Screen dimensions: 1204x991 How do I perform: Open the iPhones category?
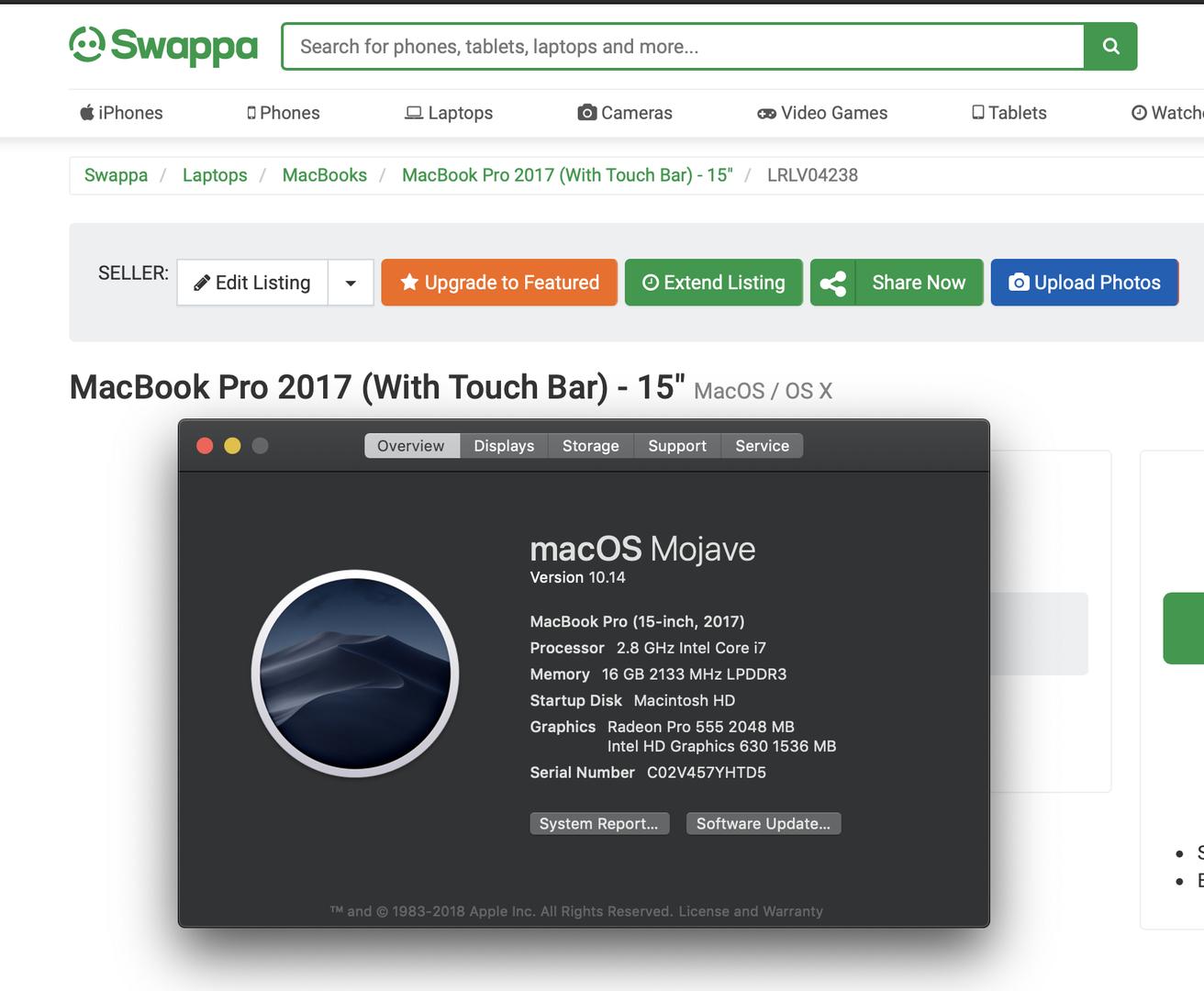pos(121,113)
